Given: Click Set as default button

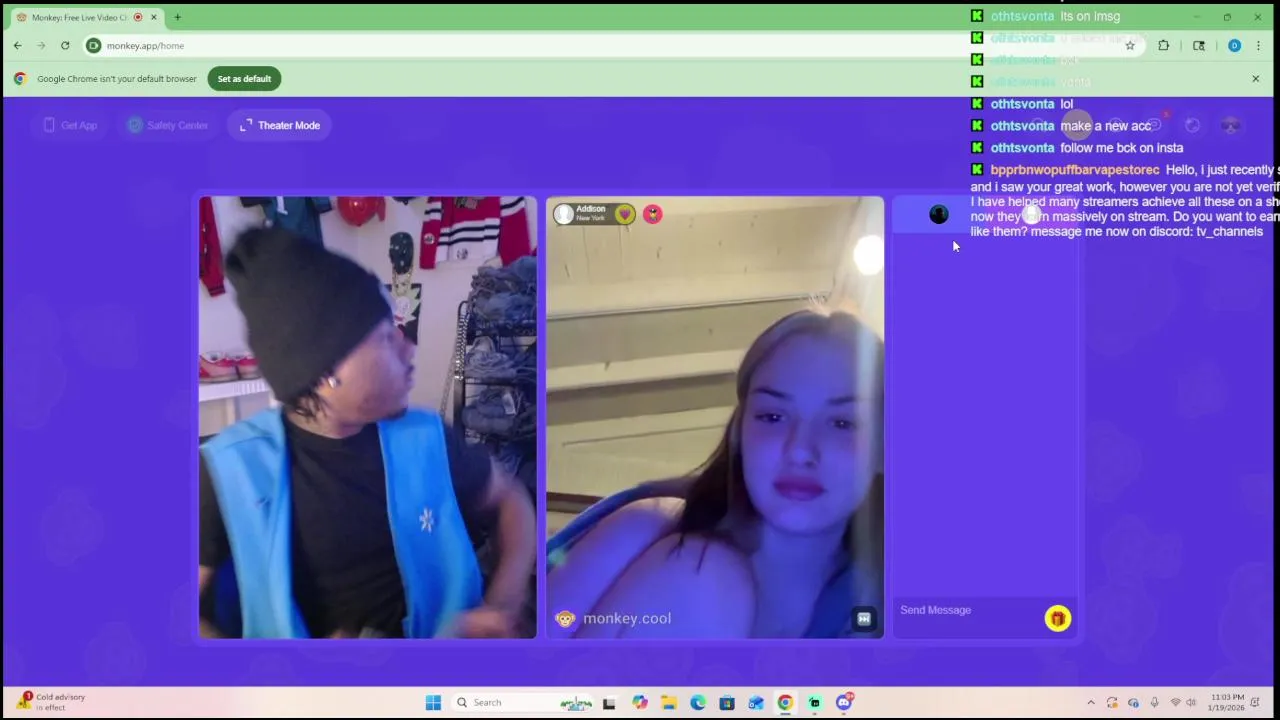Looking at the screenshot, I should (x=244, y=79).
